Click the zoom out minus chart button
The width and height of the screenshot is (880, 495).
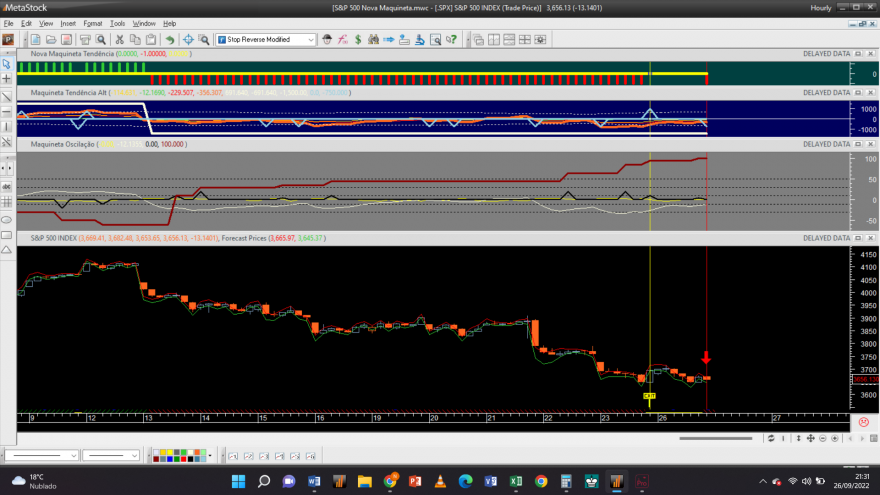pyautogui.click(x=823, y=438)
